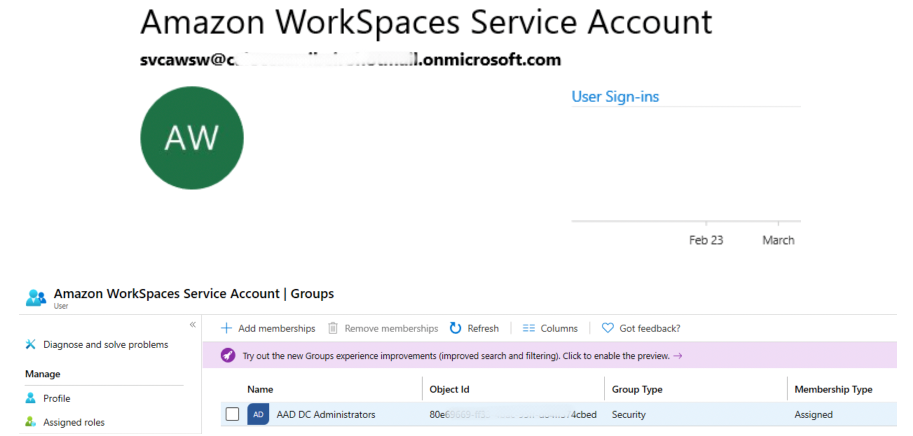Click the svcawsw email address text

tap(351, 59)
